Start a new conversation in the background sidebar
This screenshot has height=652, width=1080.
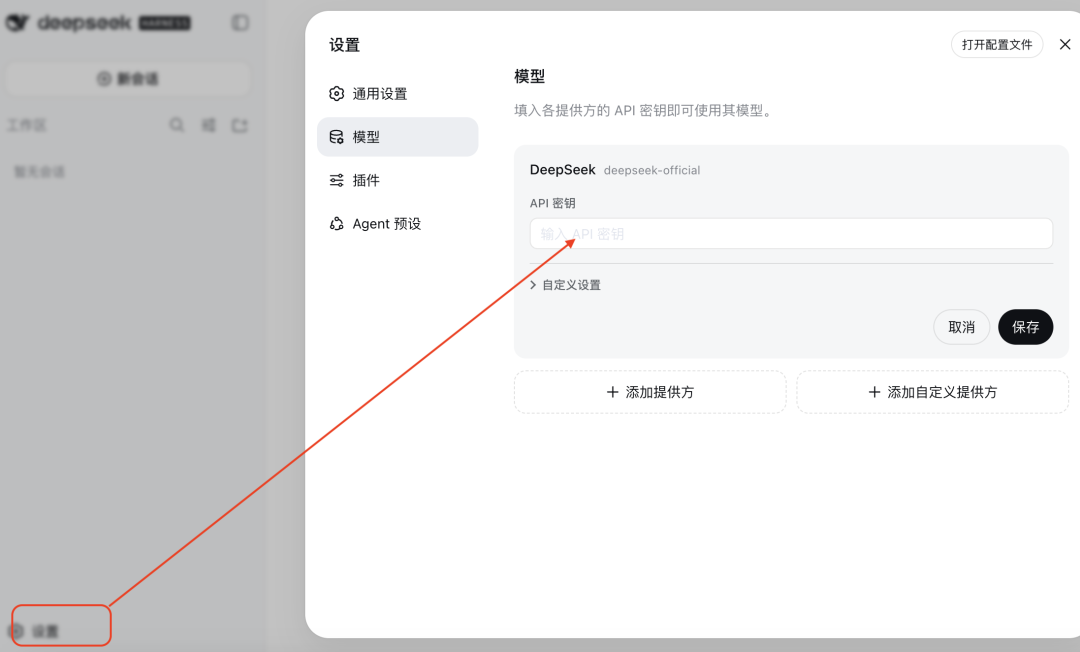pyautogui.click(x=127, y=78)
